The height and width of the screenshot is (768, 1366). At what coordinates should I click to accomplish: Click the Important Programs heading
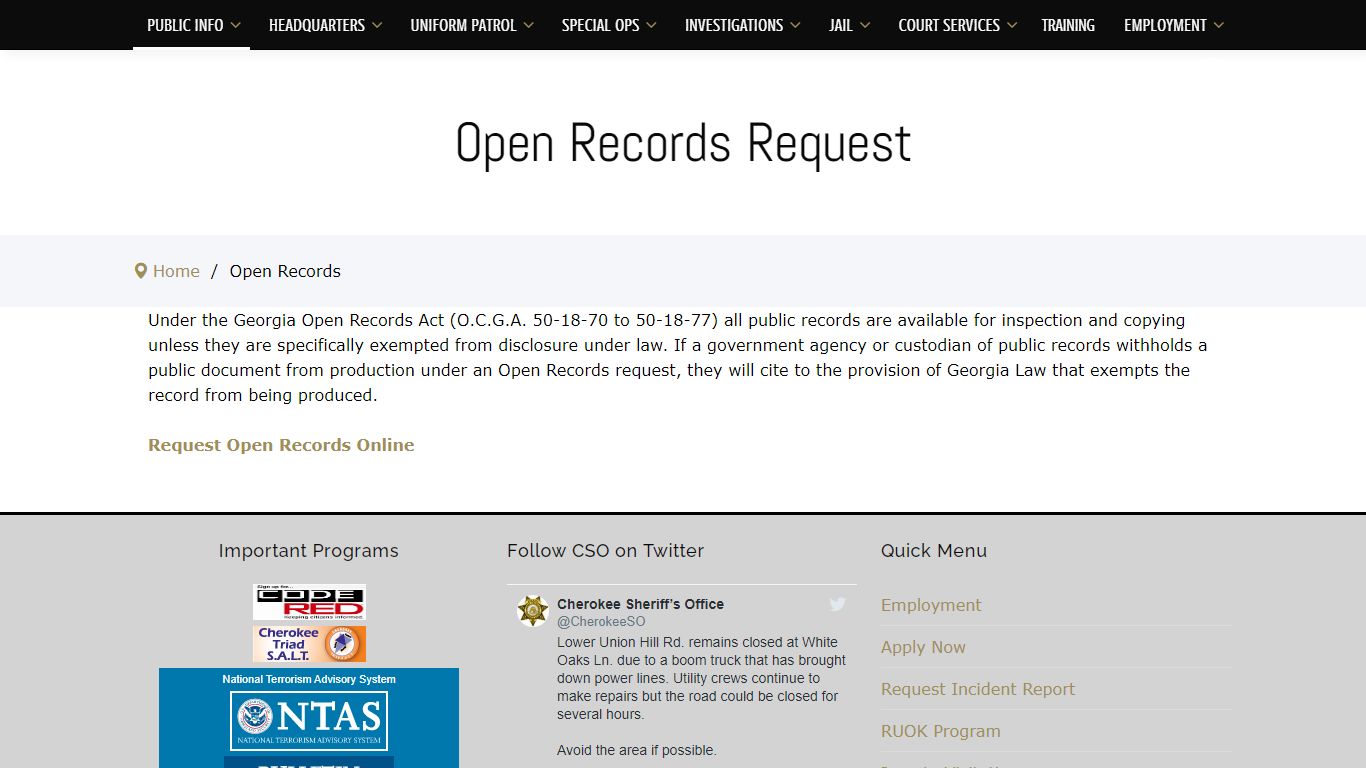(309, 551)
